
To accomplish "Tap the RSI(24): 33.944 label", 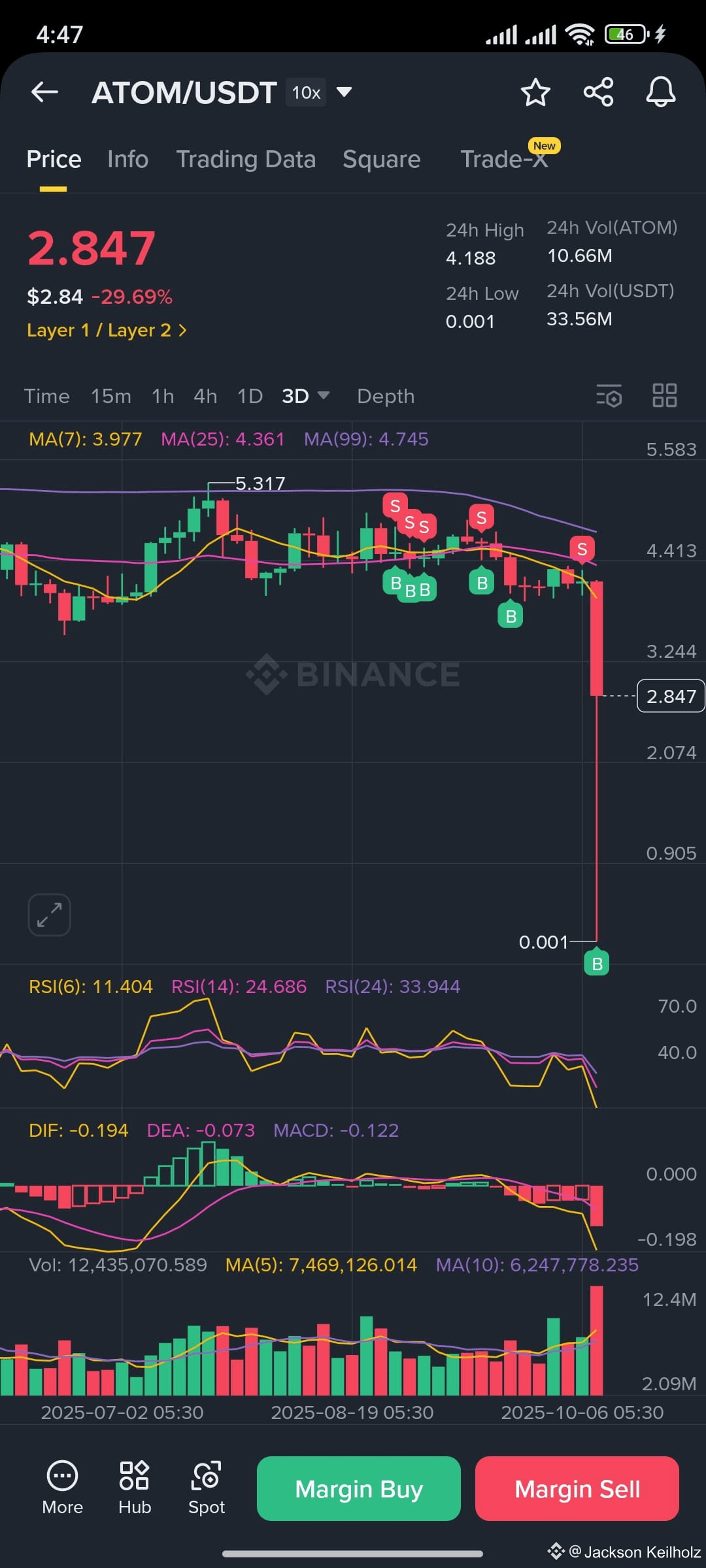I will click(393, 987).
